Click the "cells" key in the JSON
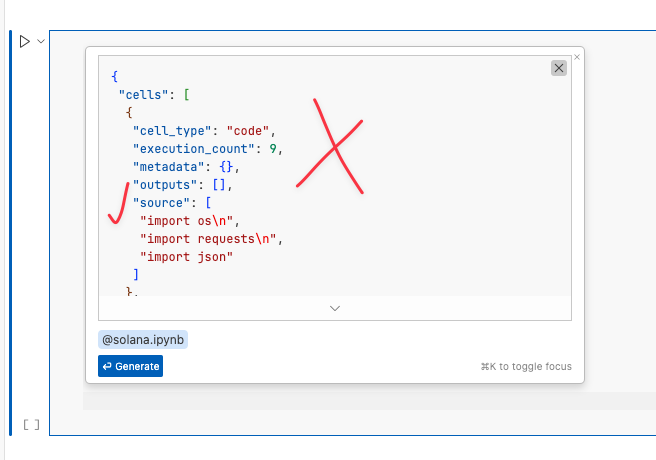This screenshot has width=656, height=460. click(144, 95)
